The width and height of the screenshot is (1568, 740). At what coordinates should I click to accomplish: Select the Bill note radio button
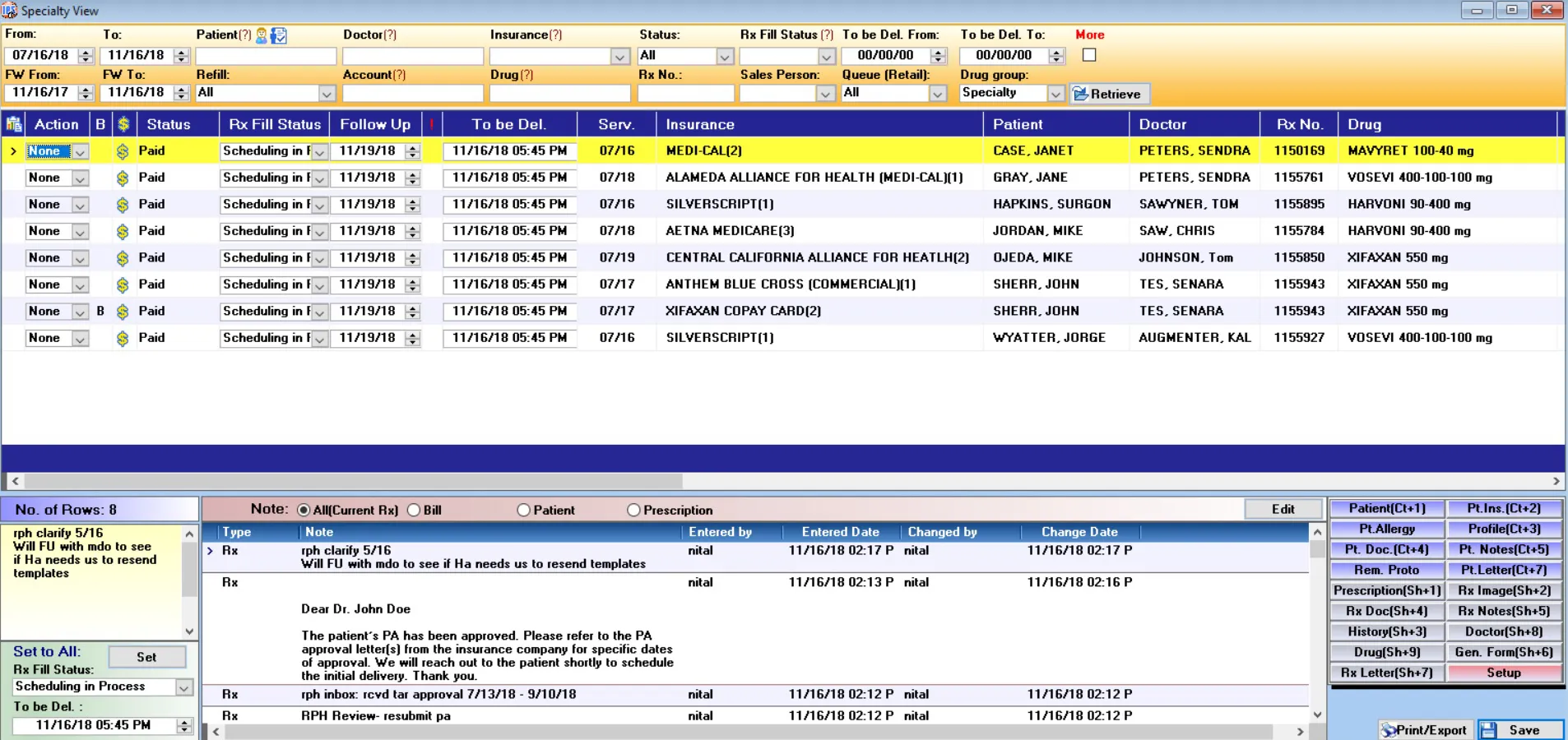pos(414,511)
